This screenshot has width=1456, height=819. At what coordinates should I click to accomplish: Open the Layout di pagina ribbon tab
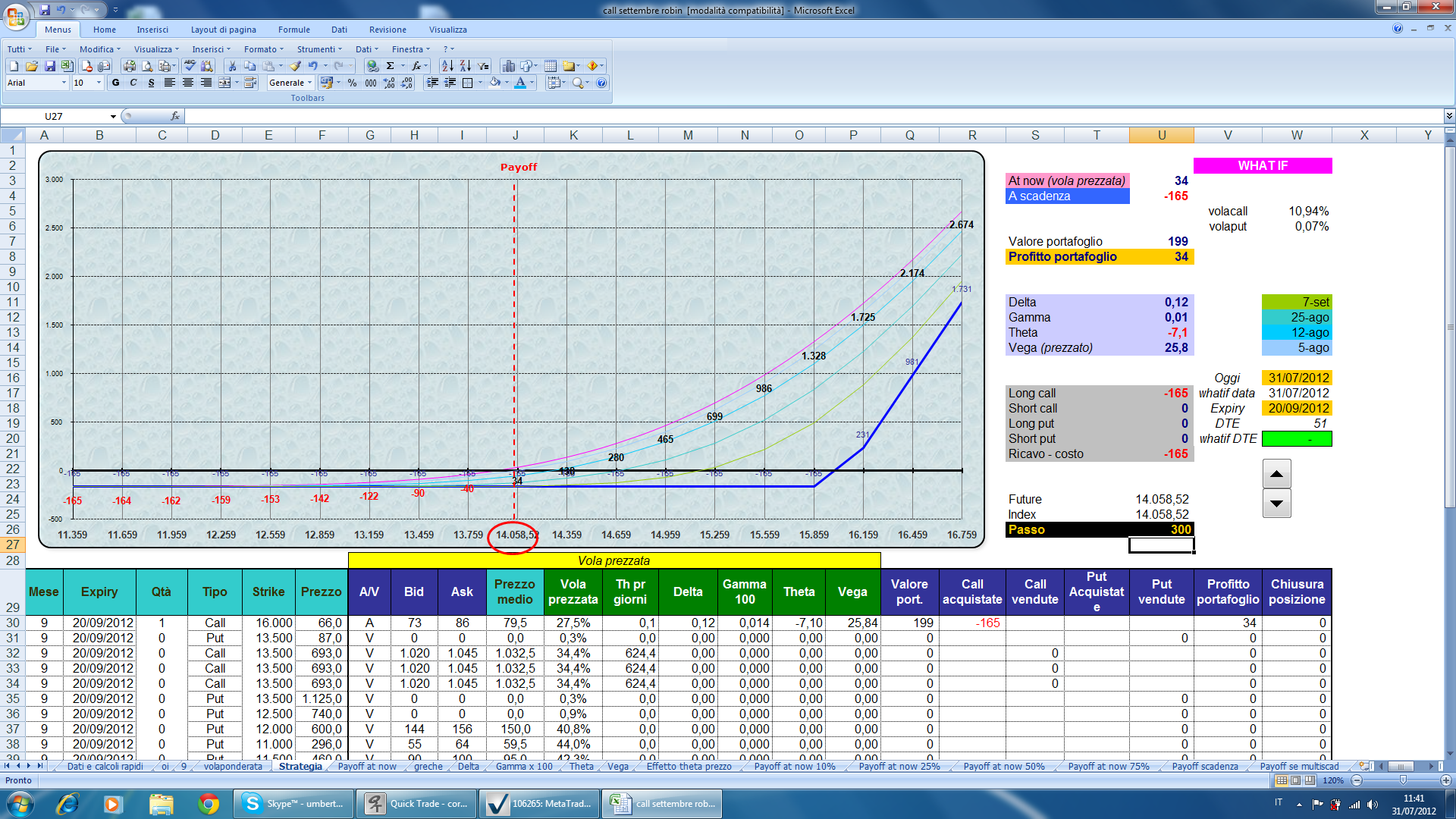(224, 30)
